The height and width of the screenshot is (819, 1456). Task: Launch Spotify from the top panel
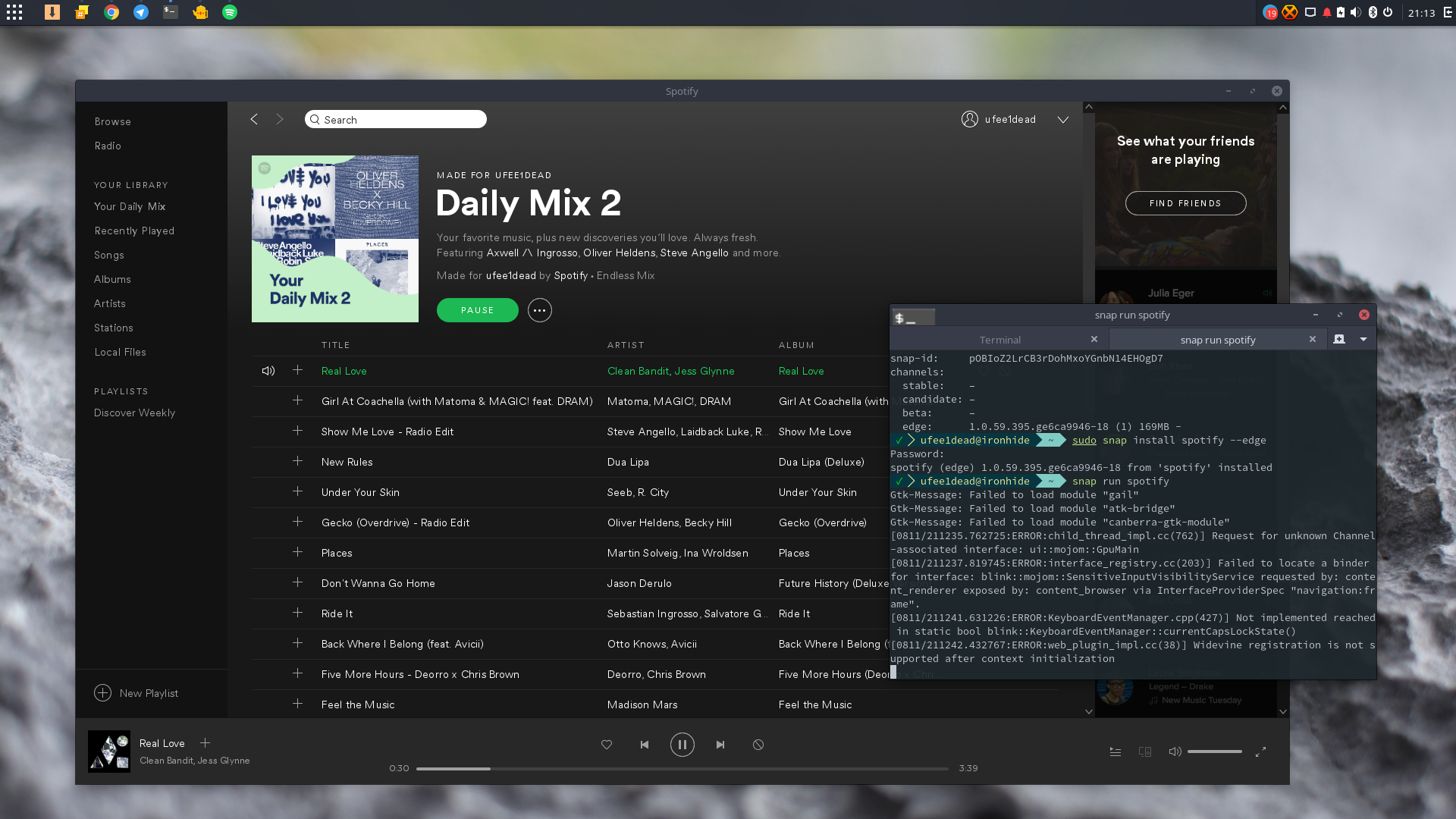pyautogui.click(x=230, y=12)
